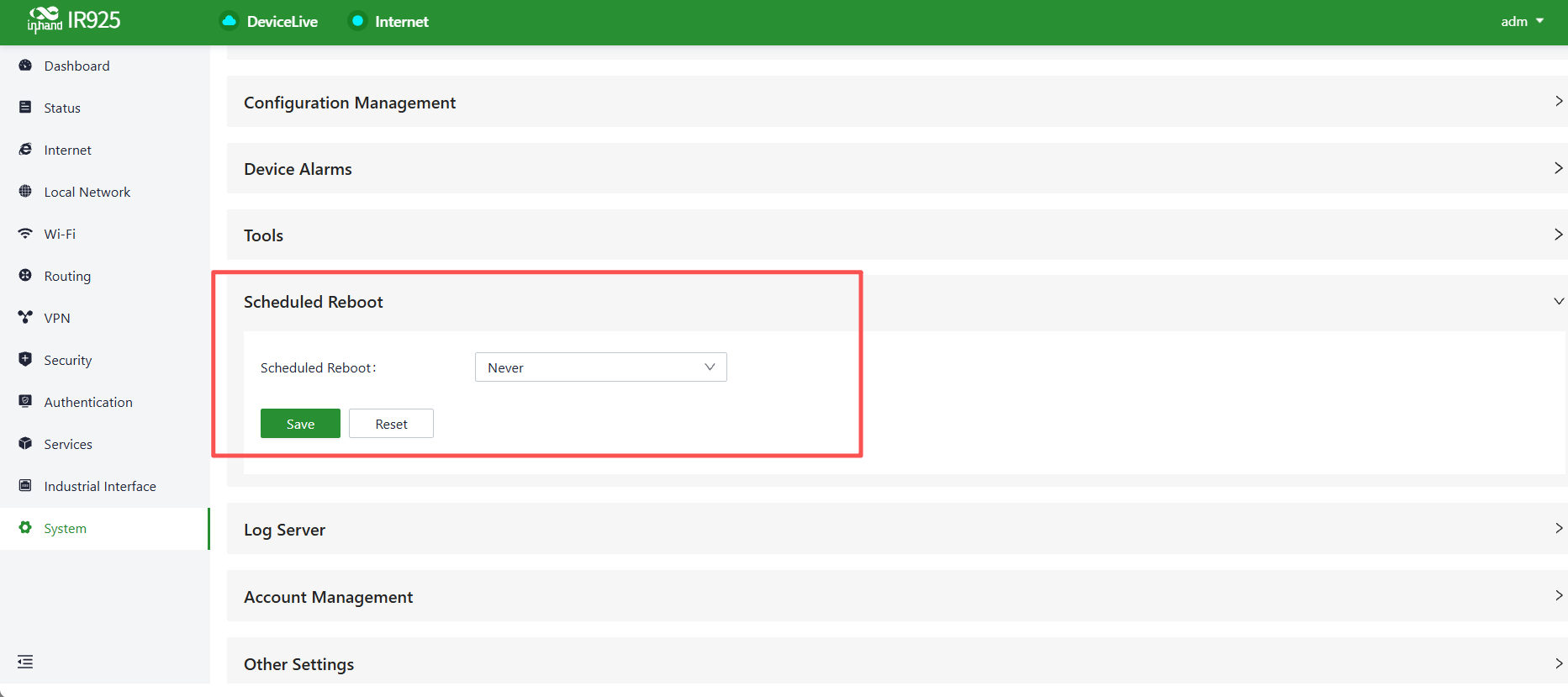Open the Security menu entry
Viewport: 1568px width, 697px height.
point(105,360)
